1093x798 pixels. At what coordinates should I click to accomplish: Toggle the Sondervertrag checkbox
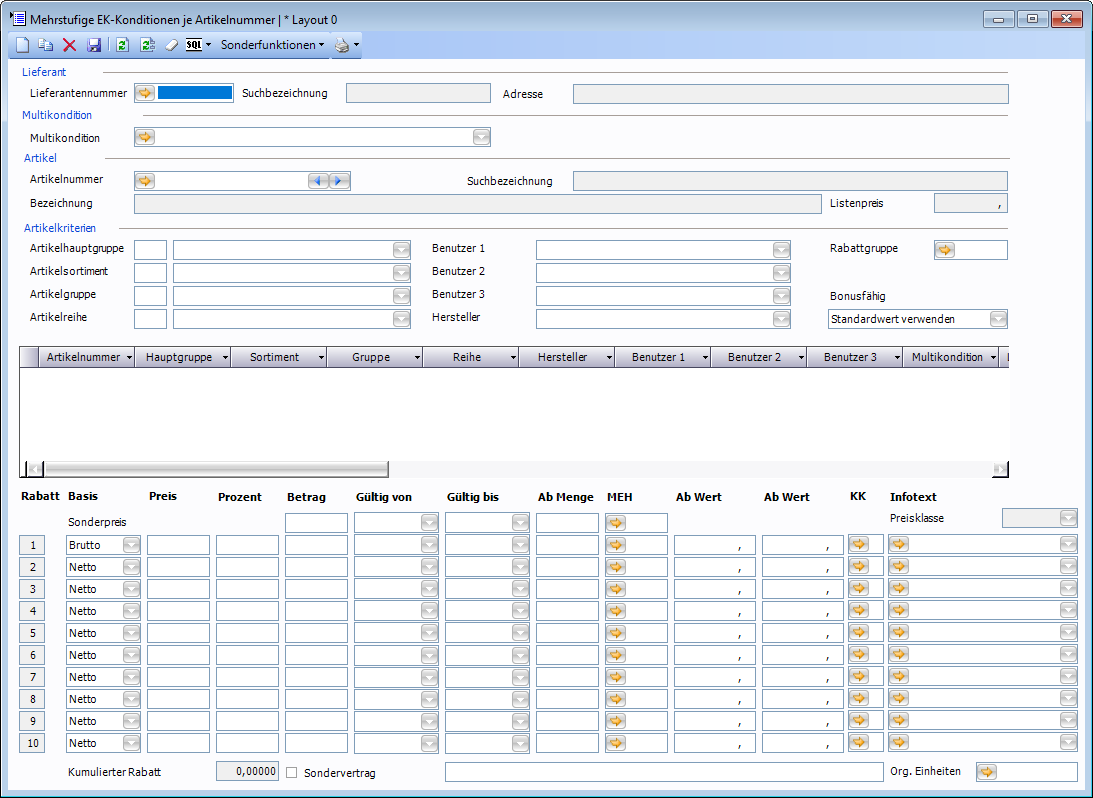293,773
